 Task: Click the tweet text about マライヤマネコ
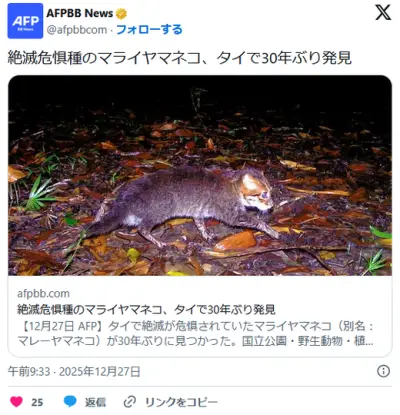pyautogui.click(x=179, y=58)
